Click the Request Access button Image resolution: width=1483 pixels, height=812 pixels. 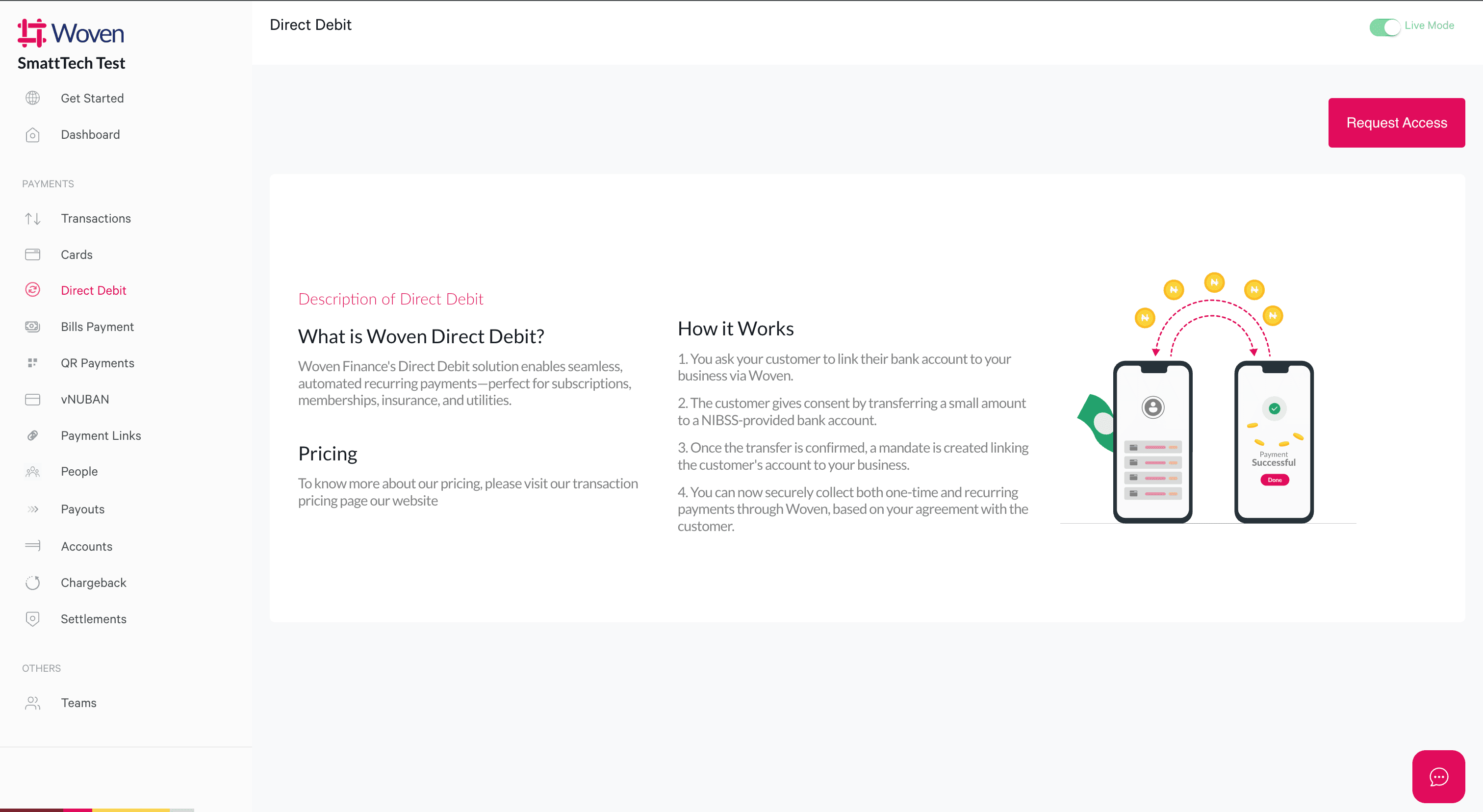click(x=1396, y=123)
